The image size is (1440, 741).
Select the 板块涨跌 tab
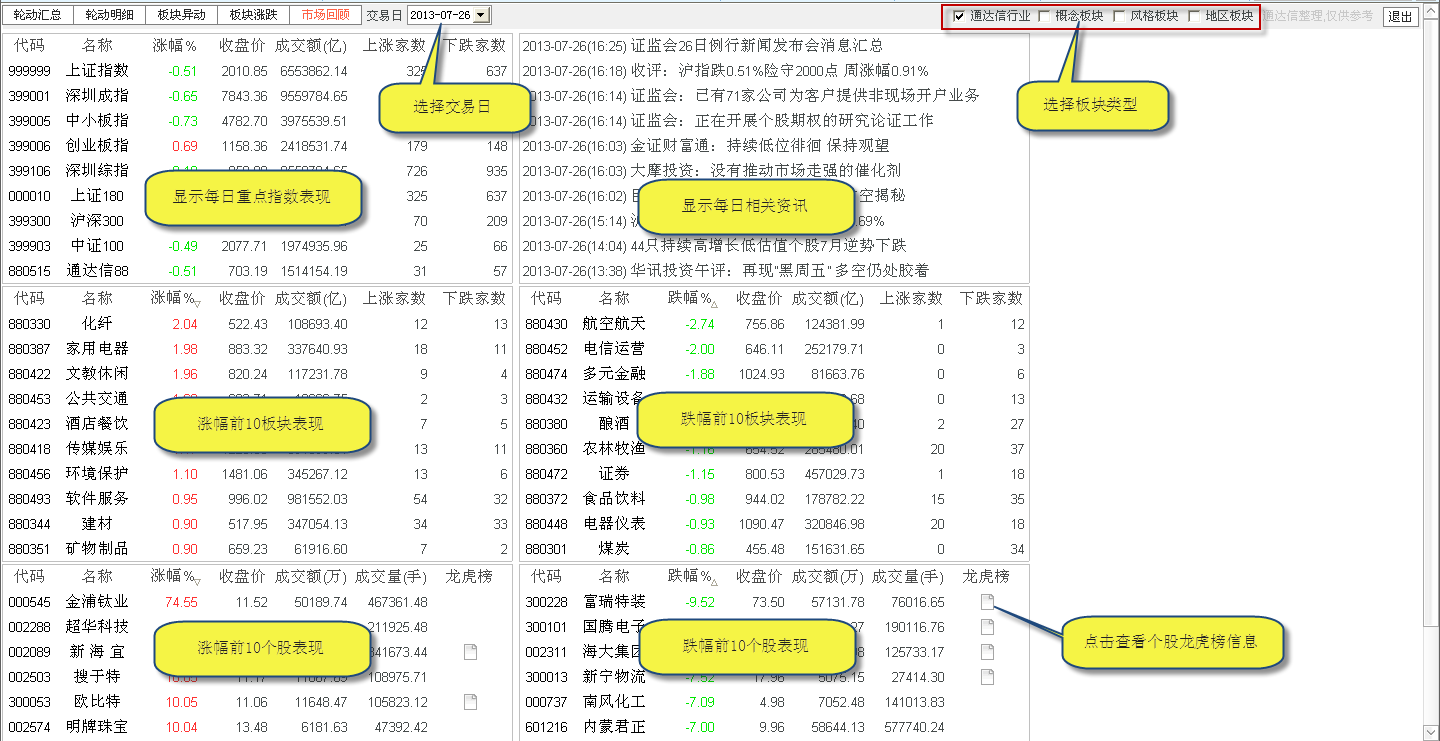click(x=253, y=15)
